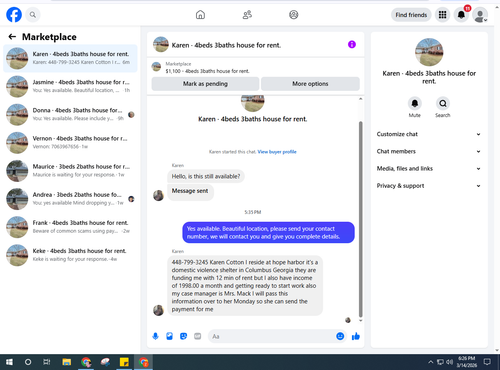500x370 pixels.
Task: Click Karen's profile picture in right panel
Action: [429, 52]
